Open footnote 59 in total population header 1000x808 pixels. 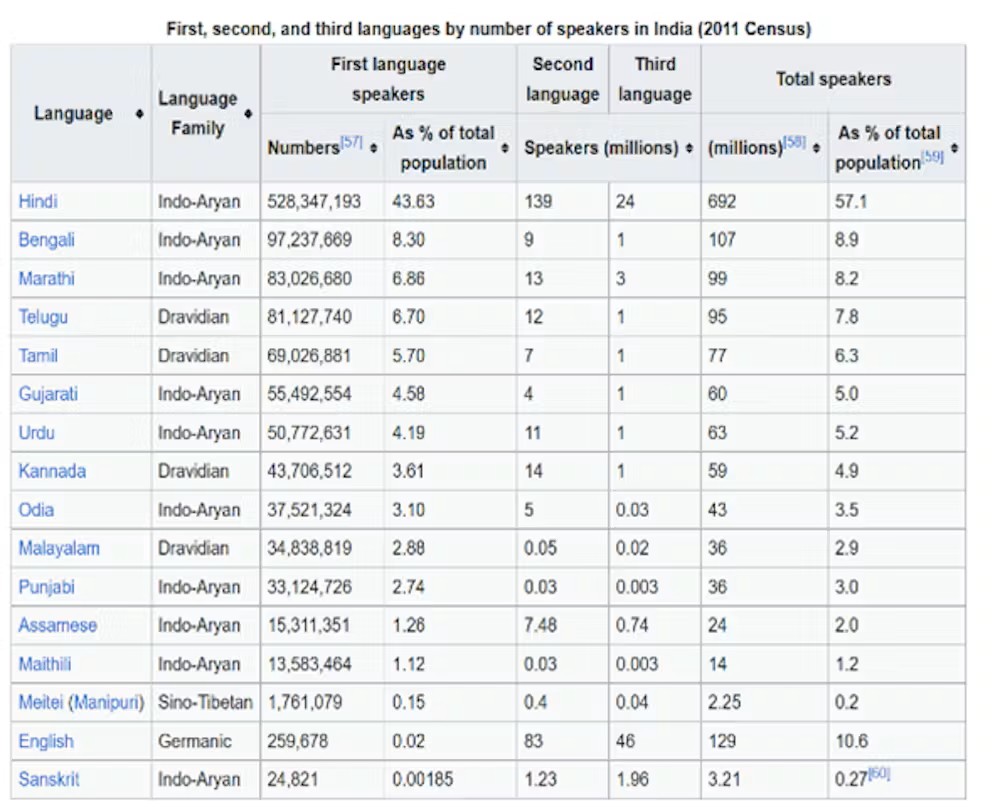pos(932,157)
